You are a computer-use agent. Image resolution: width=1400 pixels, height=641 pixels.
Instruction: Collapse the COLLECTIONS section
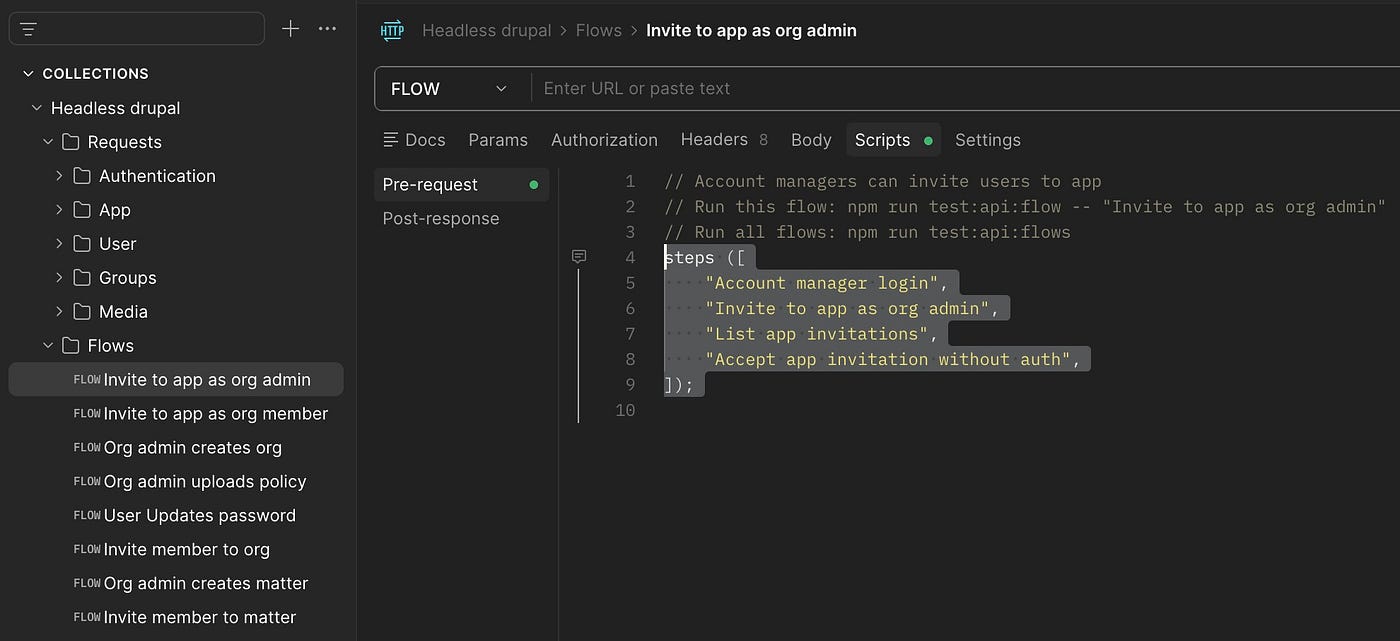pyautogui.click(x=28, y=74)
